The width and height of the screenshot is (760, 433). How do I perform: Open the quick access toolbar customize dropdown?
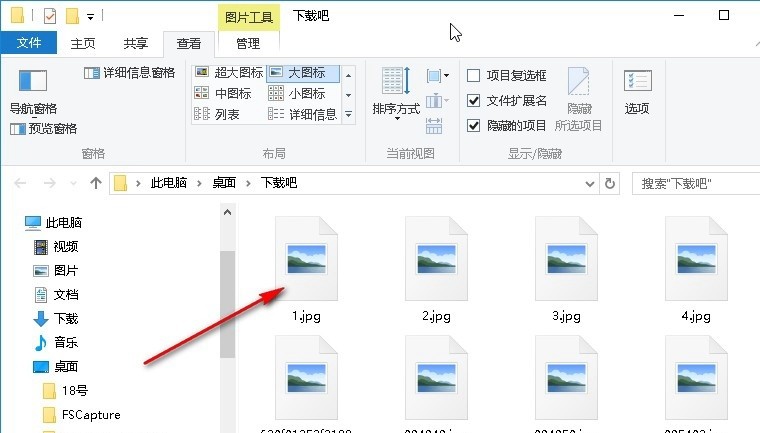pyautogui.click(x=90, y=17)
